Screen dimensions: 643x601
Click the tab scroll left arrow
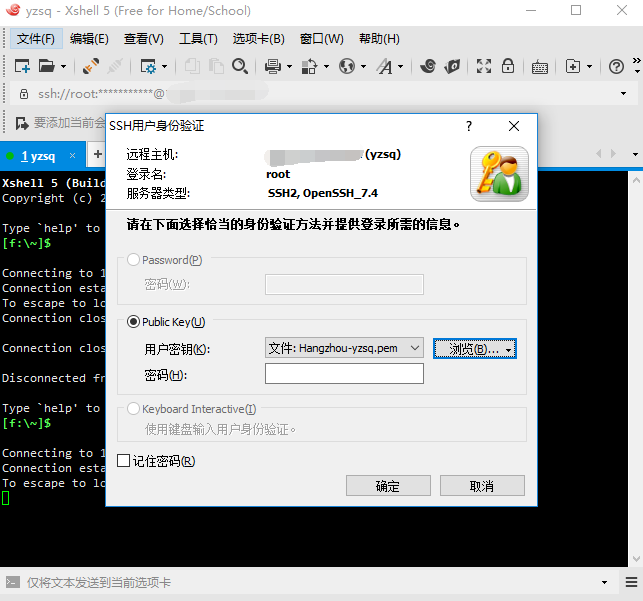599,154
